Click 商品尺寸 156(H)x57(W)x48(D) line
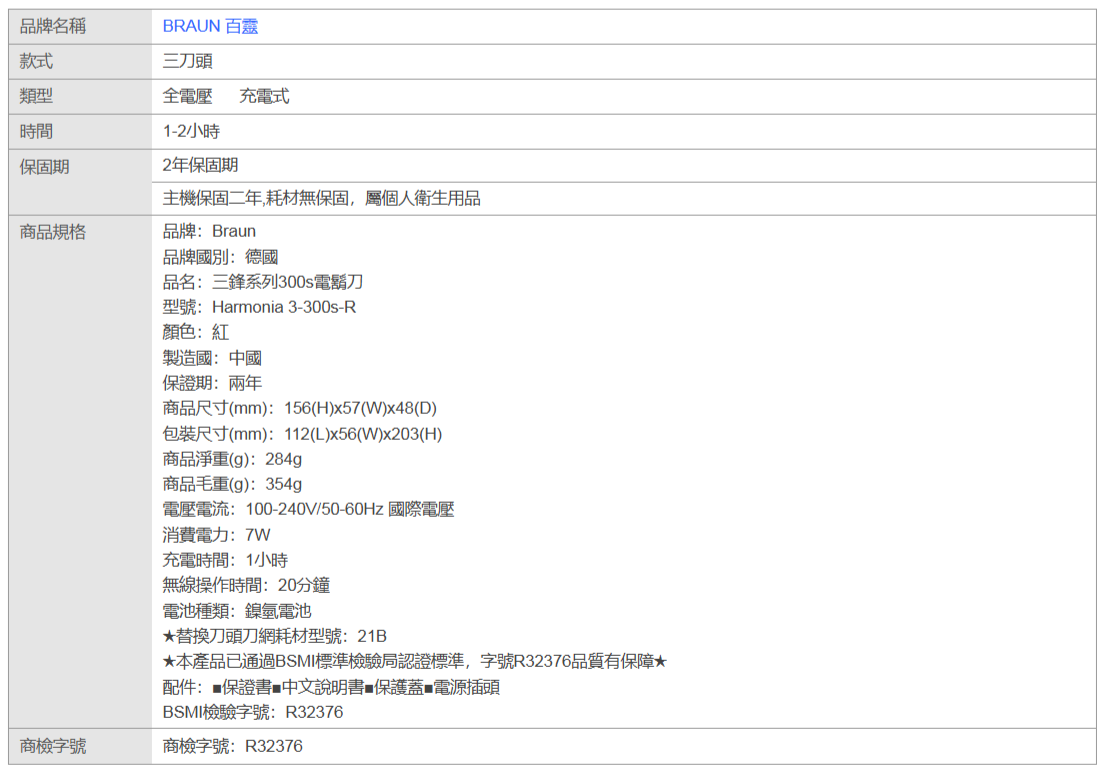Screen dimensions: 1102x775 coord(299,408)
